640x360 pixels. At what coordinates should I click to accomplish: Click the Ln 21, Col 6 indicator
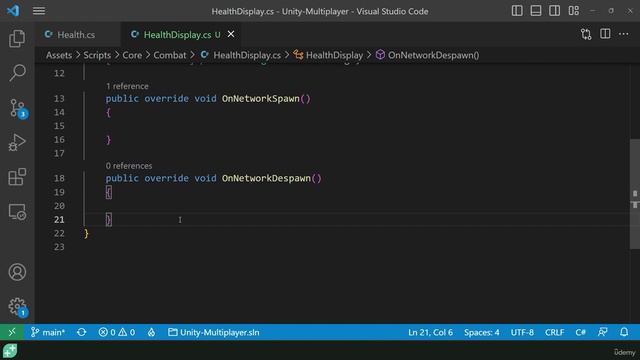[430, 332]
